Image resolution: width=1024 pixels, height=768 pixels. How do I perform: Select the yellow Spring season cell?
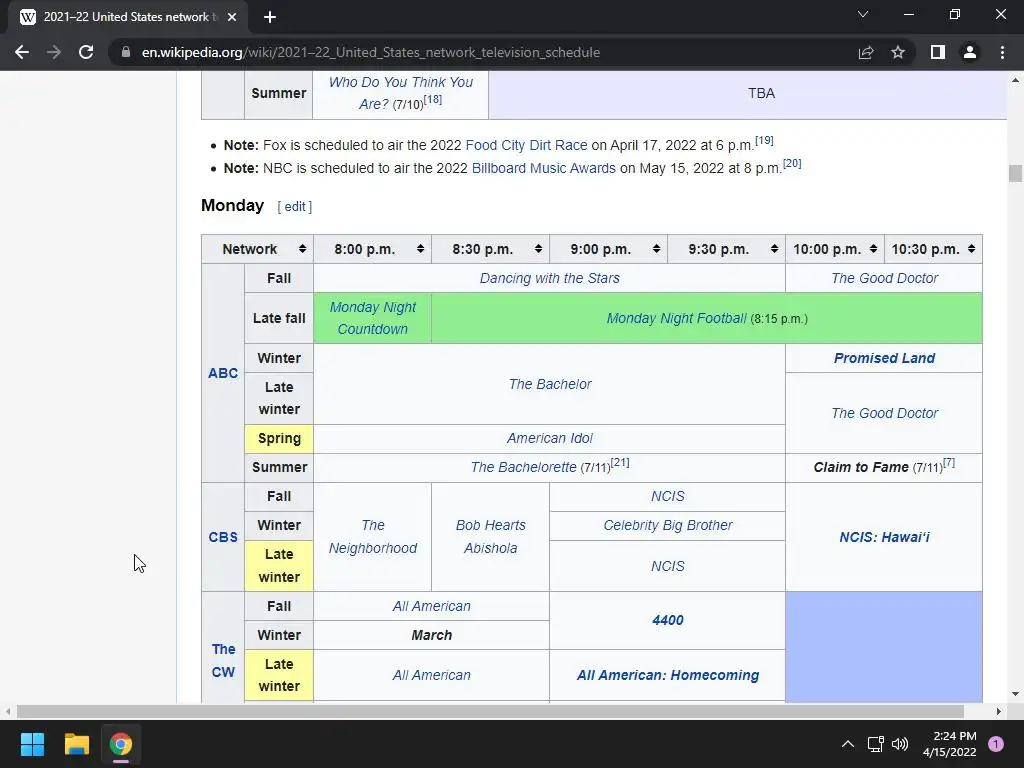[x=279, y=438]
